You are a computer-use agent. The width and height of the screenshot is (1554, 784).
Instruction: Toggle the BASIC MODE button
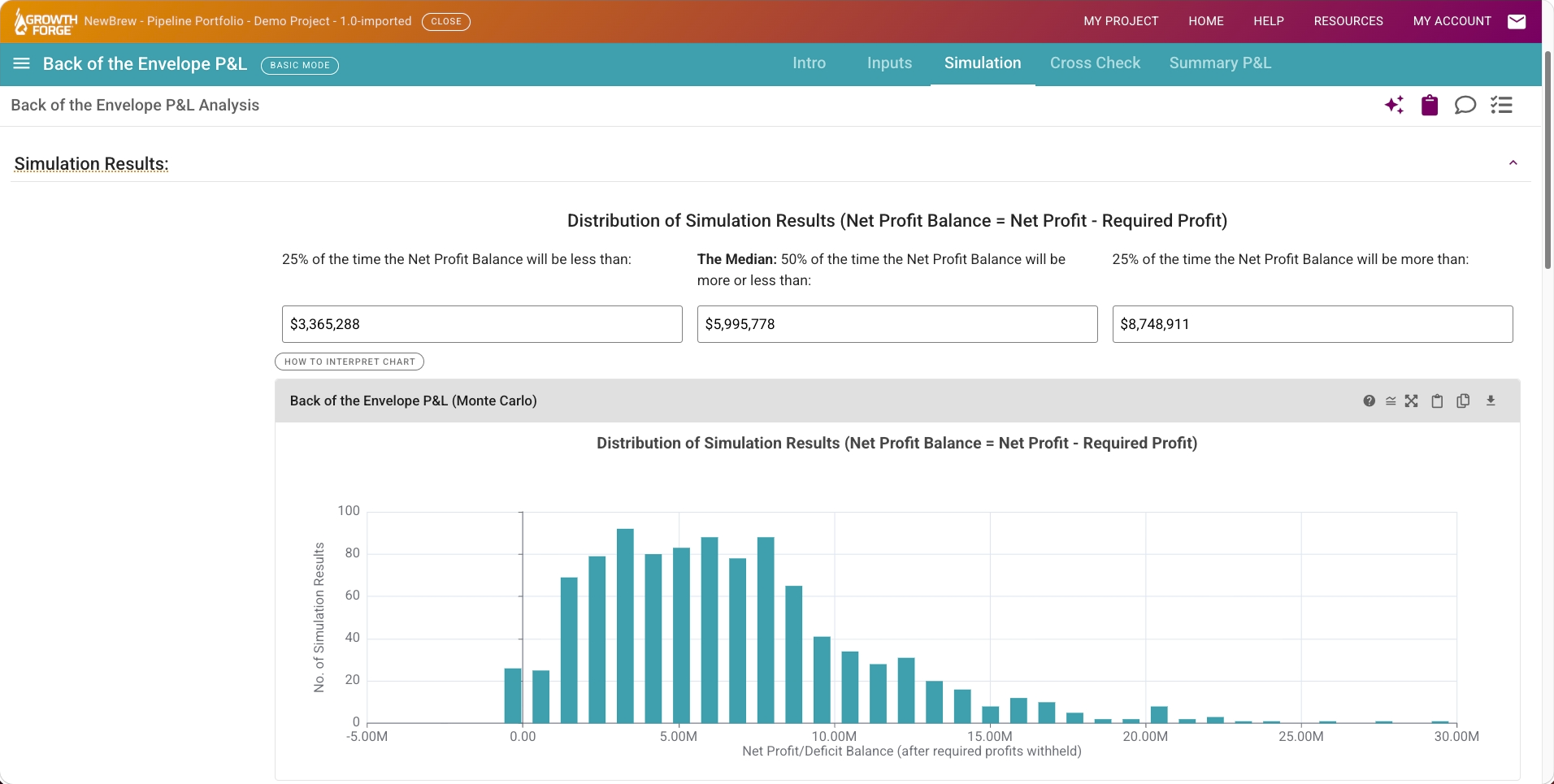click(300, 65)
